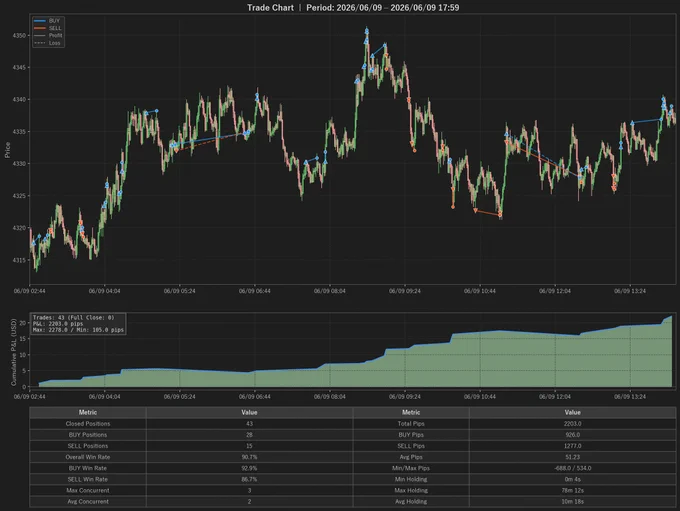Click the blue BUY legend line swatch
The width and height of the screenshot is (680, 511).
(x=40, y=21)
